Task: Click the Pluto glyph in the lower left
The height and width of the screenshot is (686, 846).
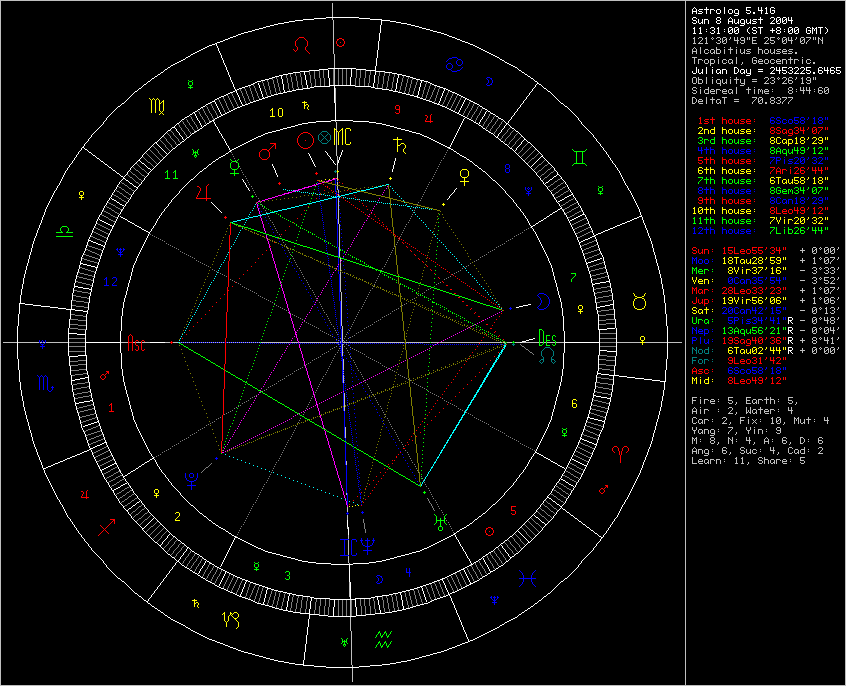Action: [x=192, y=480]
